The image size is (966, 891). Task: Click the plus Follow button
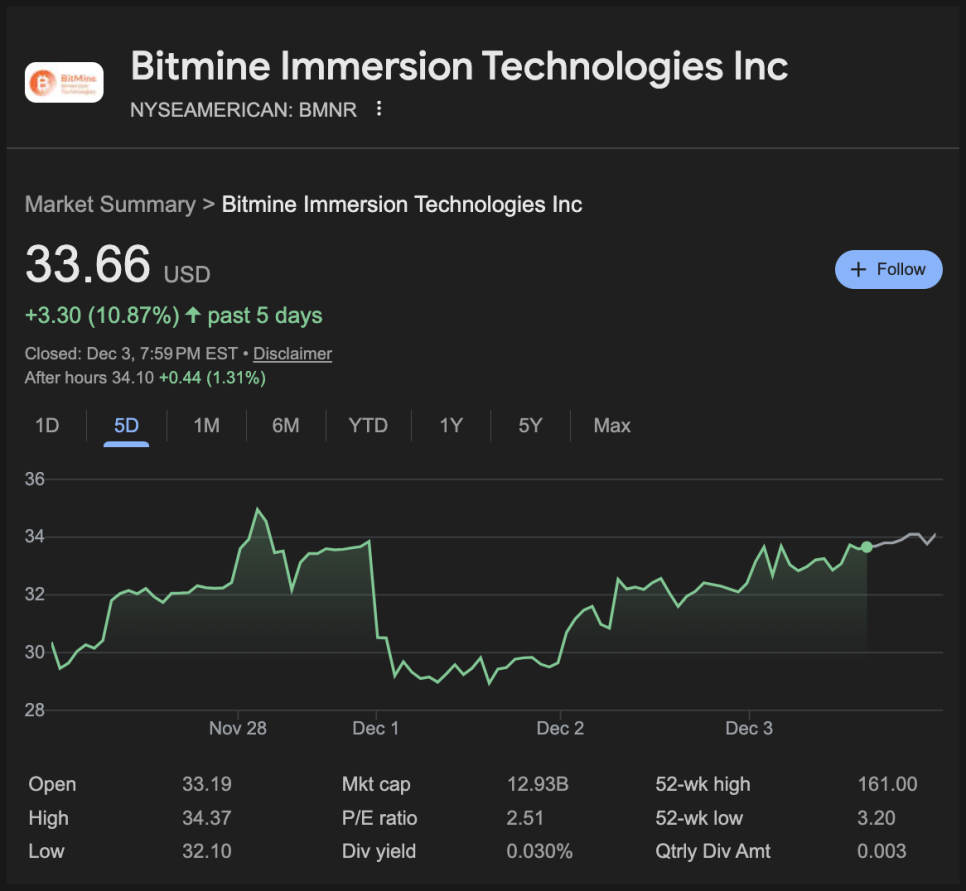(888, 269)
